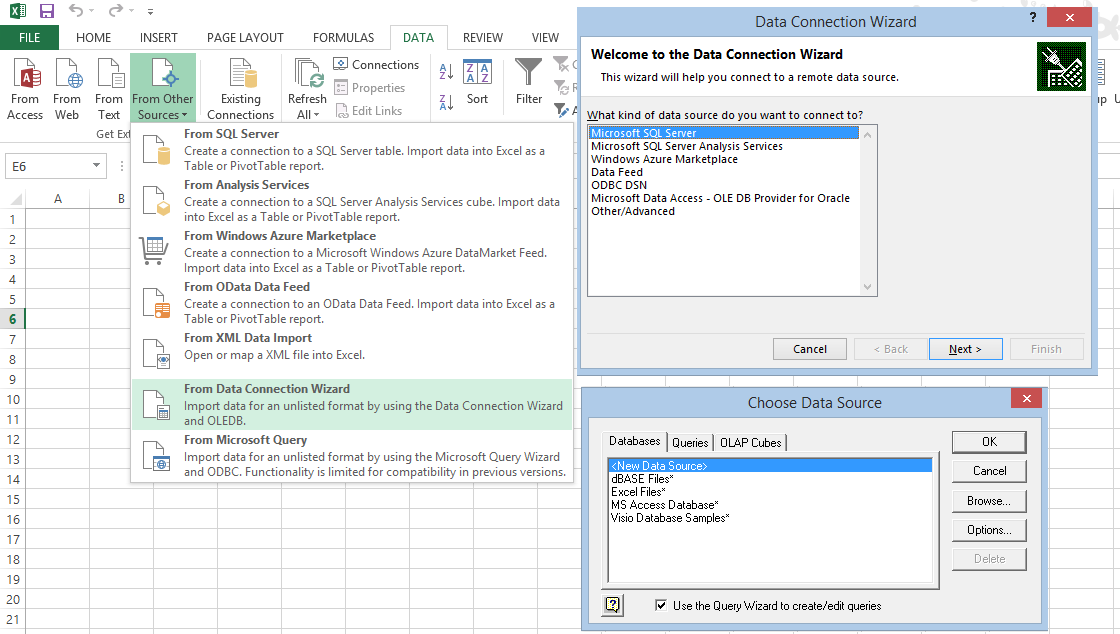The width and height of the screenshot is (1120, 634).
Task: Switch to the OLAP Cubes tab
Action: click(x=751, y=443)
